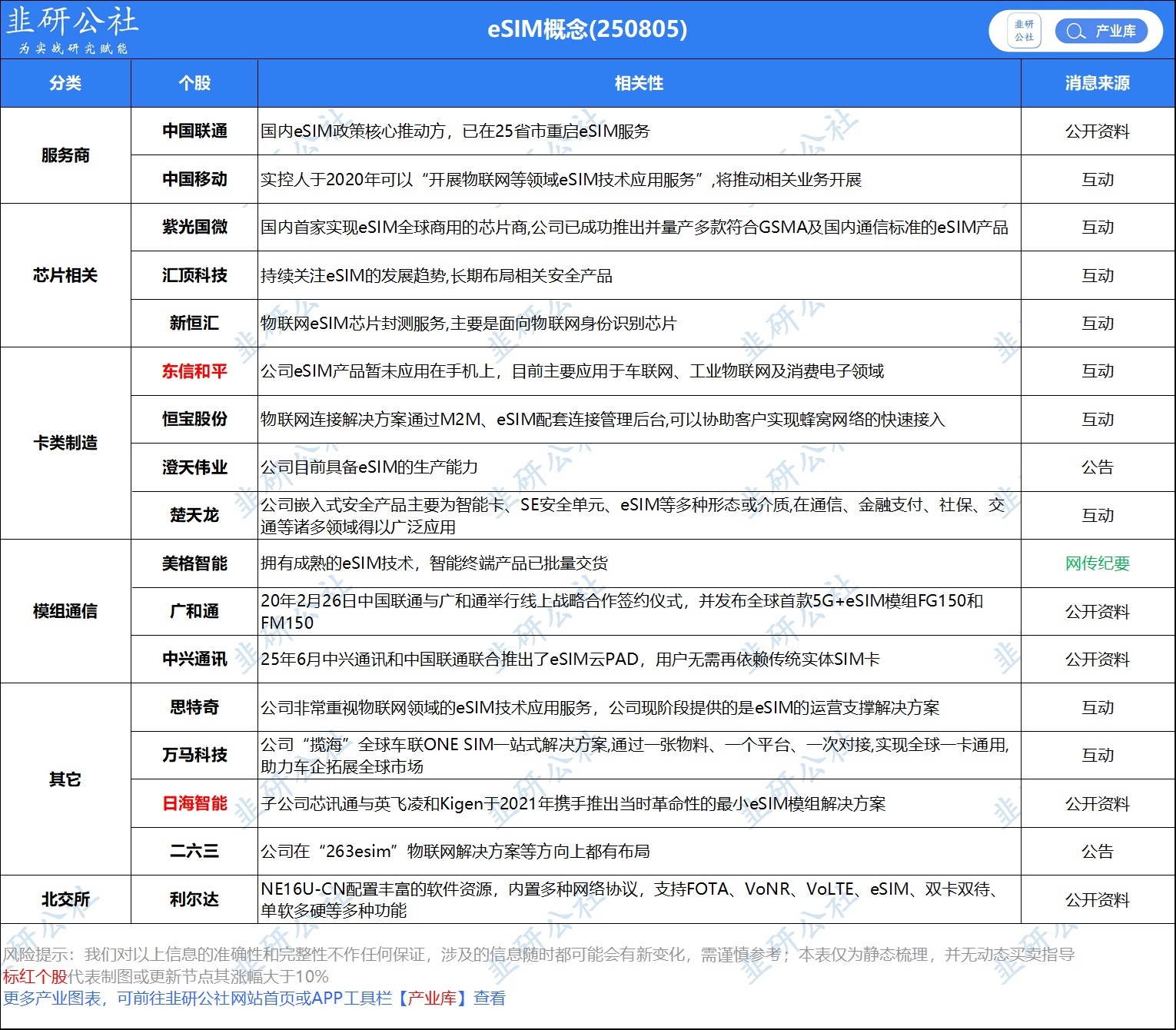Click the eSIM概念(250805) title
The height and width of the screenshot is (1030, 1176).
587,29
